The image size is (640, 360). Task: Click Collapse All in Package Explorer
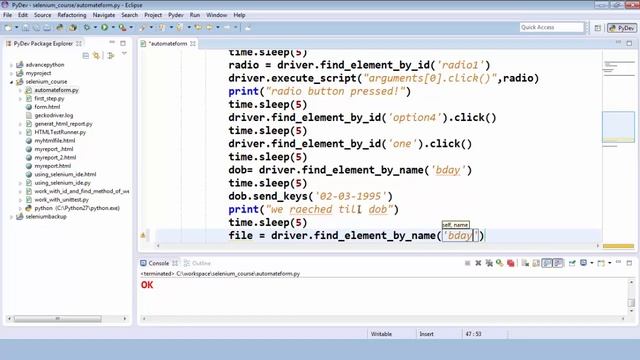pyautogui.click(x=86, y=56)
